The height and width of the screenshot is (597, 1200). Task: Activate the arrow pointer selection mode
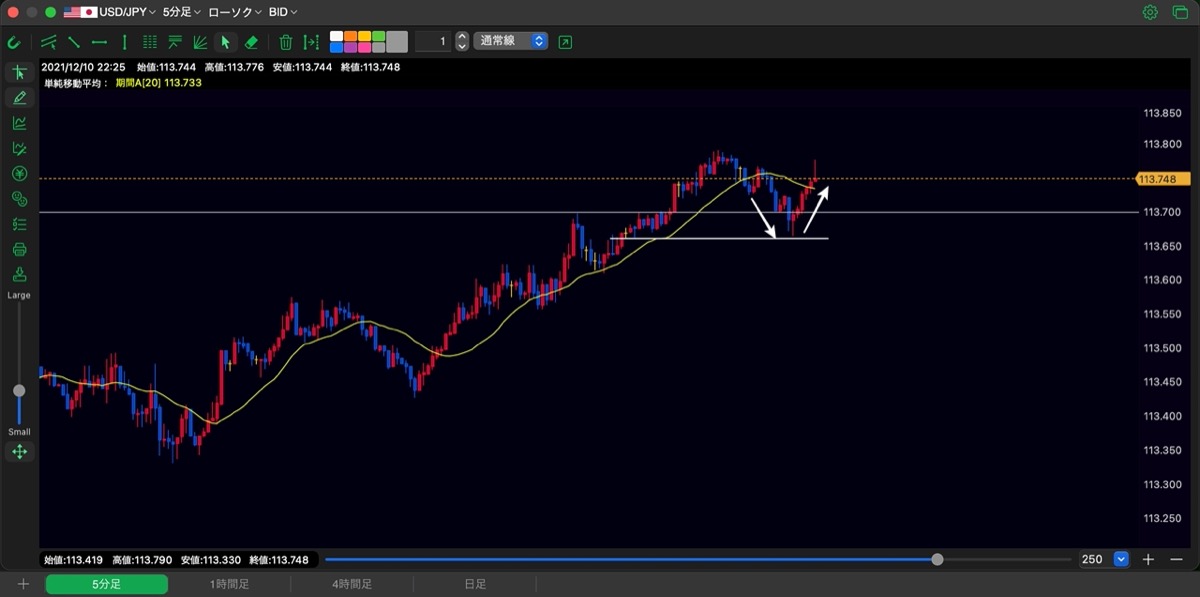(x=226, y=42)
